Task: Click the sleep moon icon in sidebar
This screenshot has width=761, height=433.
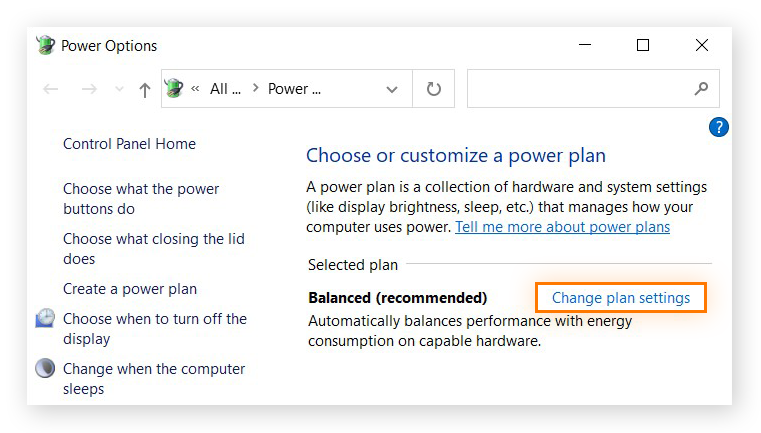Action: [x=45, y=368]
